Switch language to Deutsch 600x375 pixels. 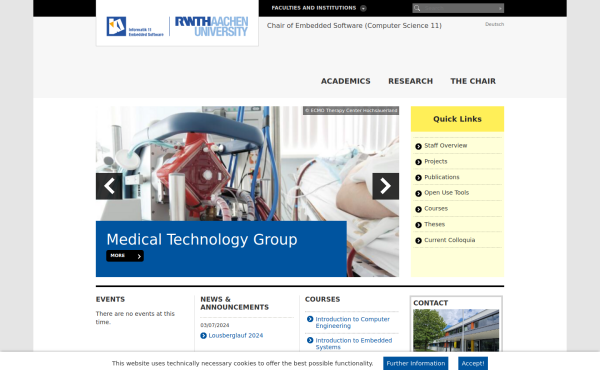click(494, 24)
